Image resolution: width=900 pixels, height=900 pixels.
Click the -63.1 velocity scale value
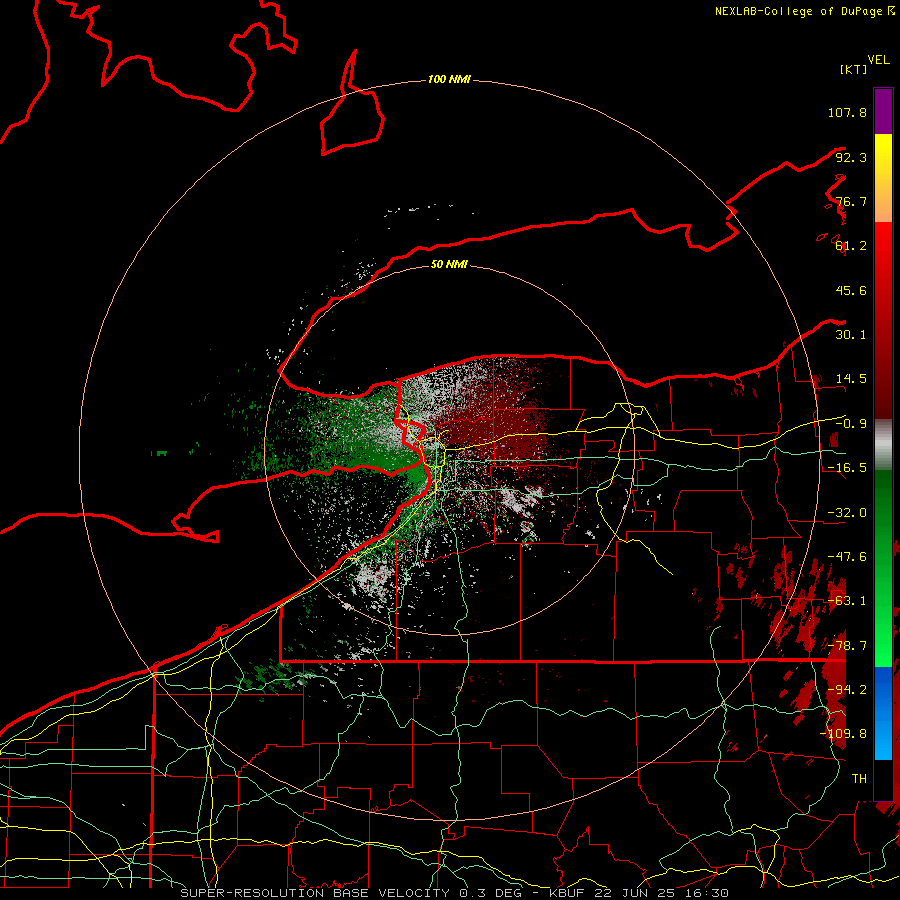847,601
